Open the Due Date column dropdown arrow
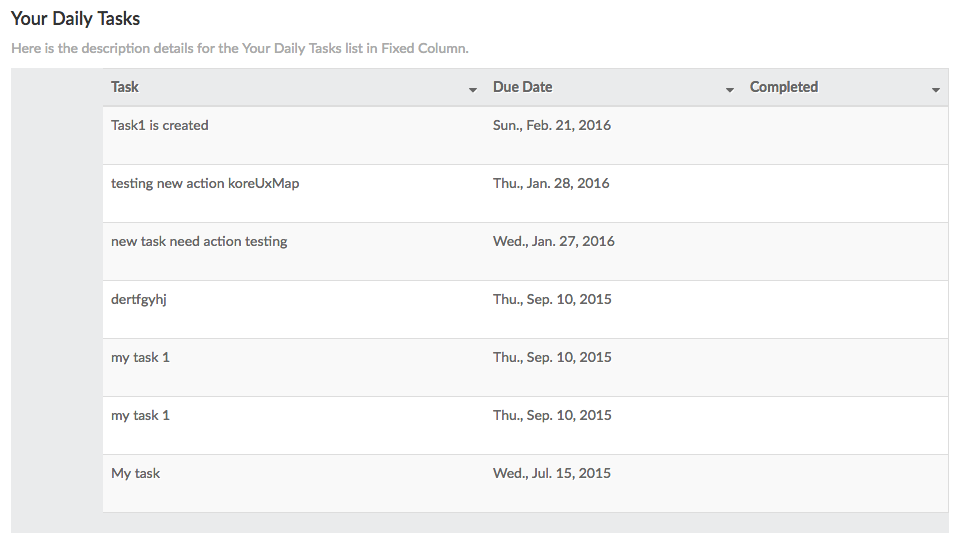The image size is (962, 547). [730, 90]
